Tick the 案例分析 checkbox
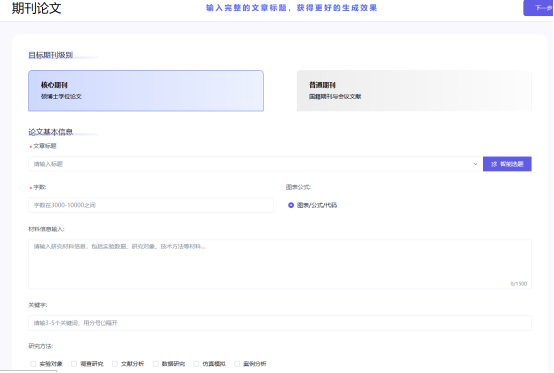Image resolution: width=554 pixels, height=373 pixels. [237, 364]
